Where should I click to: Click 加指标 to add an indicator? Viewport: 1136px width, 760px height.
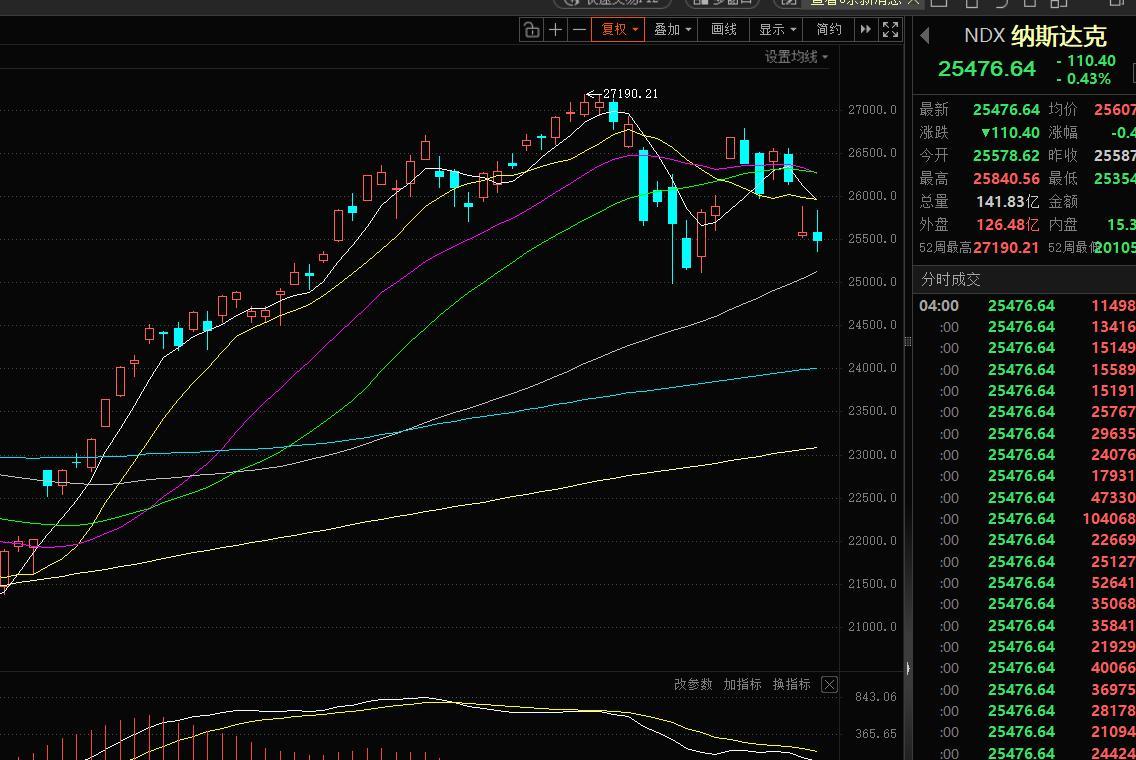(742, 684)
